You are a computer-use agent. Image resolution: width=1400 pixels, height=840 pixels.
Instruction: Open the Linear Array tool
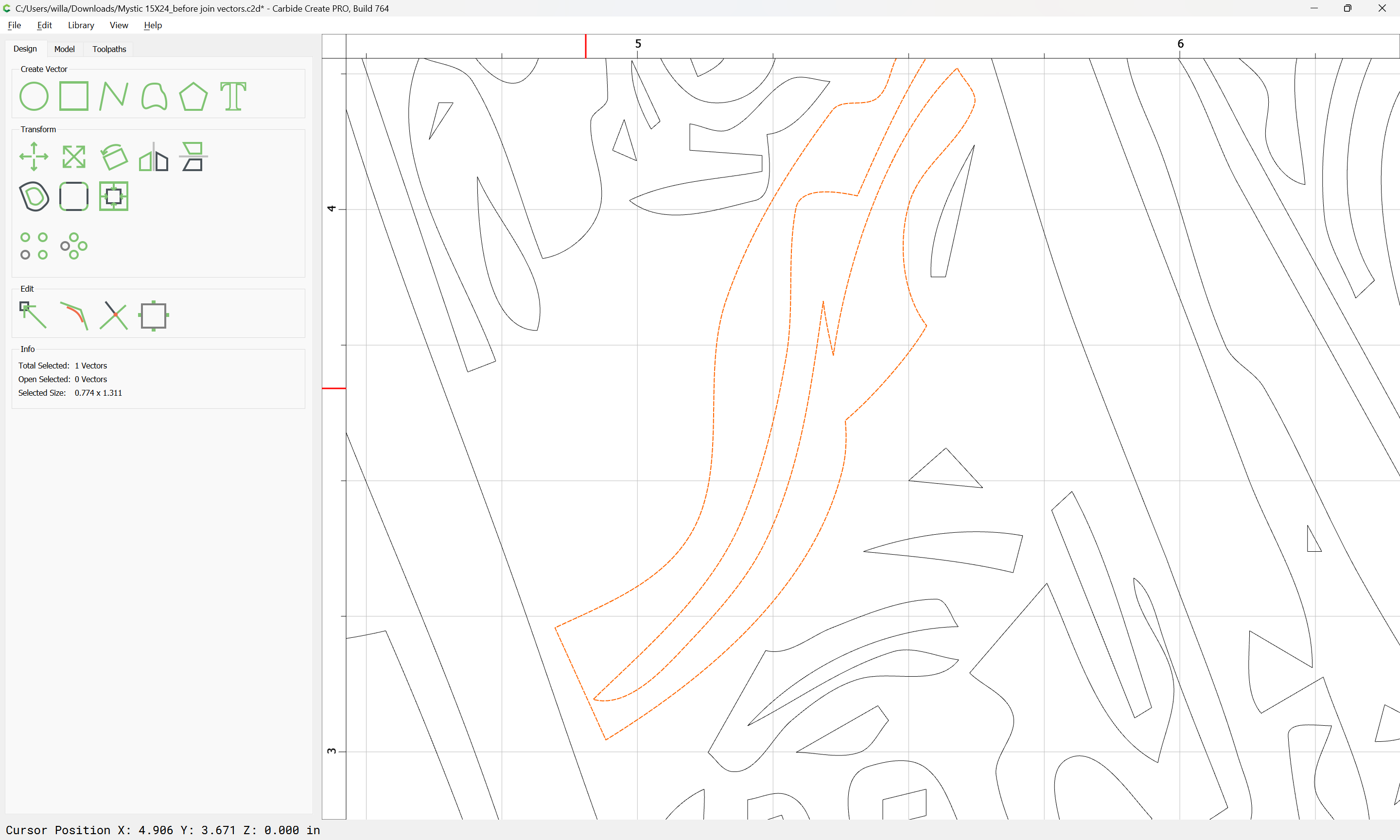pos(34,246)
